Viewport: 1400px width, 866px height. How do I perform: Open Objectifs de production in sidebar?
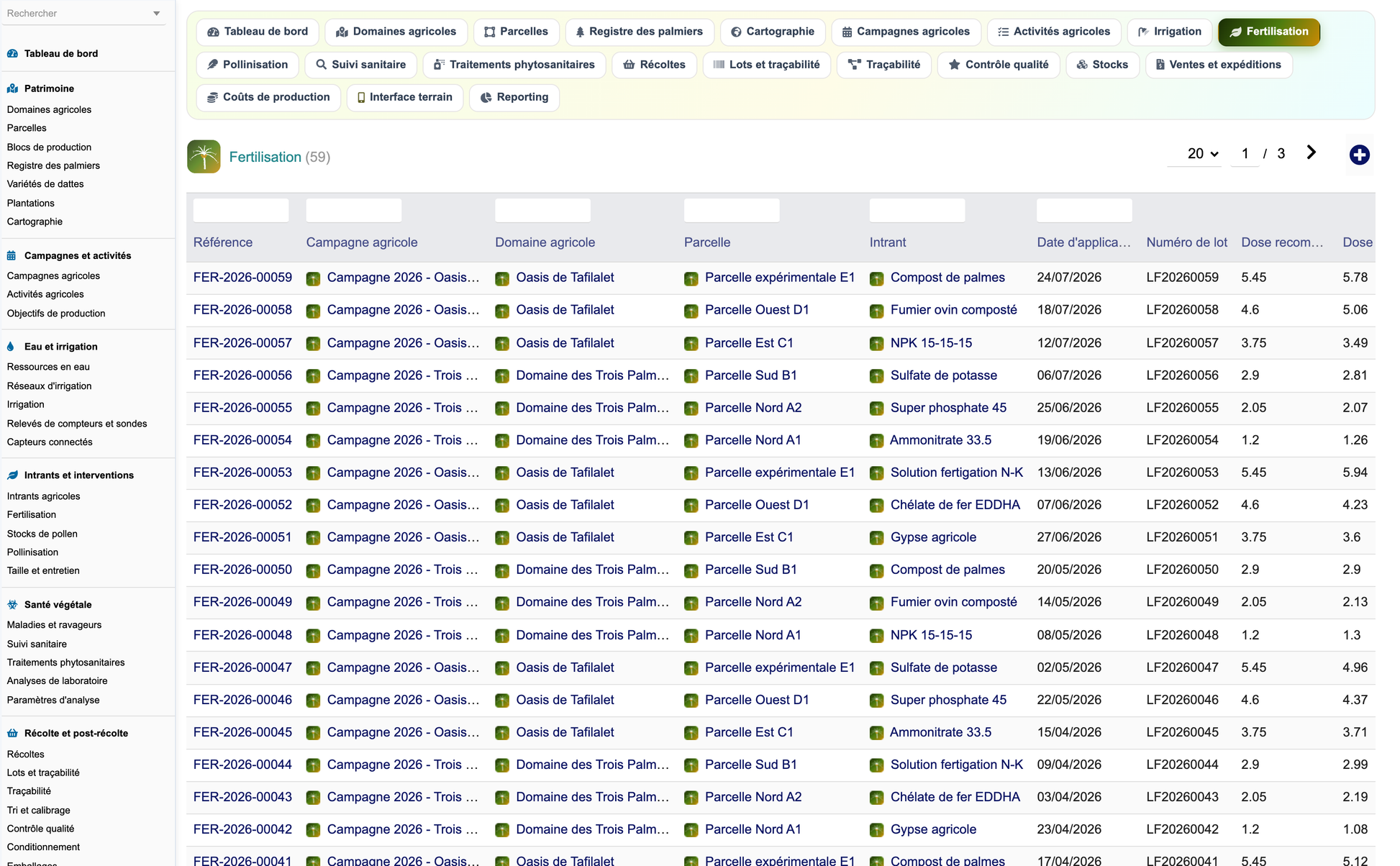pyautogui.click(x=56, y=314)
